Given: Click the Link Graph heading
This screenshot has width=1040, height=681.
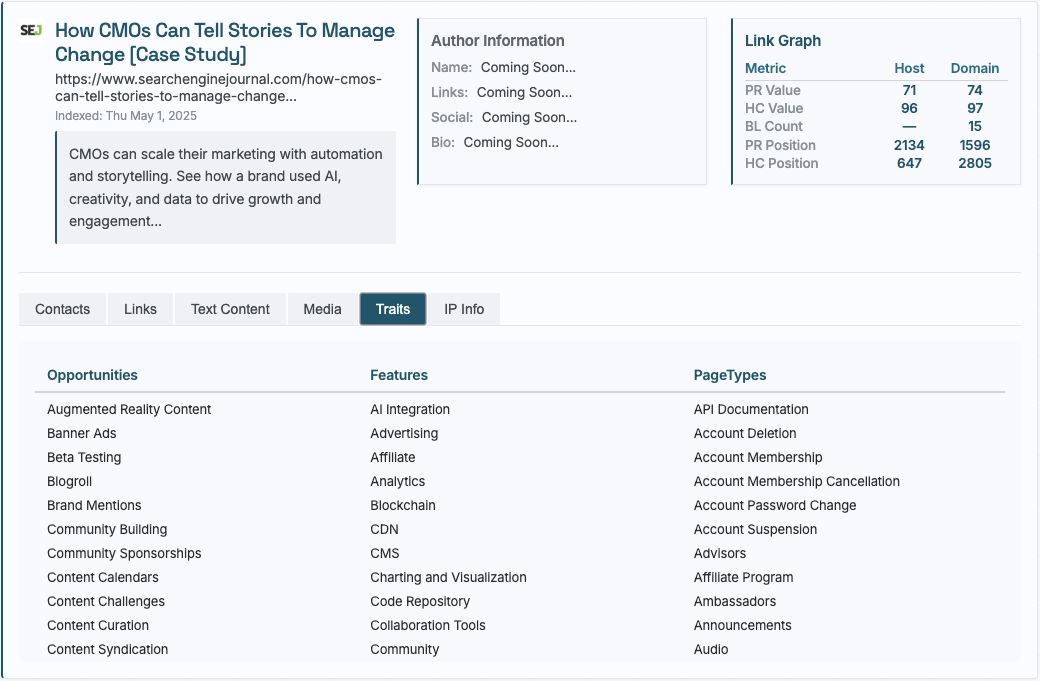Looking at the screenshot, I should [x=783, y=41].
